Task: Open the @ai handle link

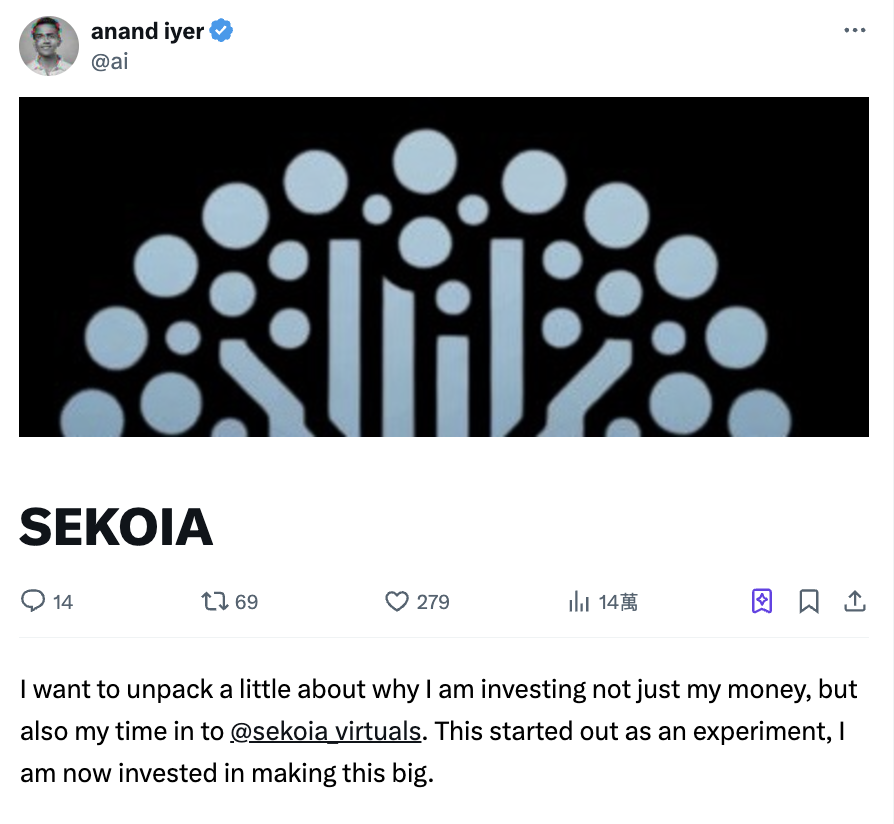Action: click(x=109, y=61)
